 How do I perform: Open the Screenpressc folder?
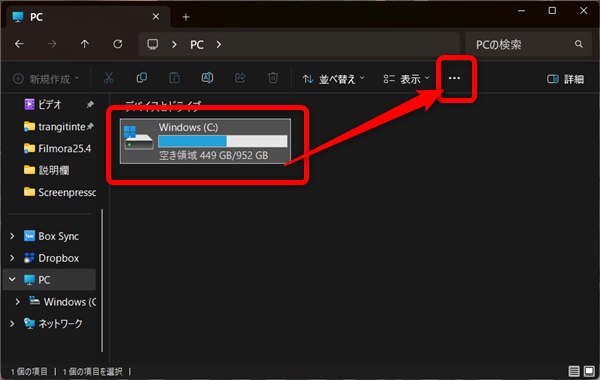[60, 192]
